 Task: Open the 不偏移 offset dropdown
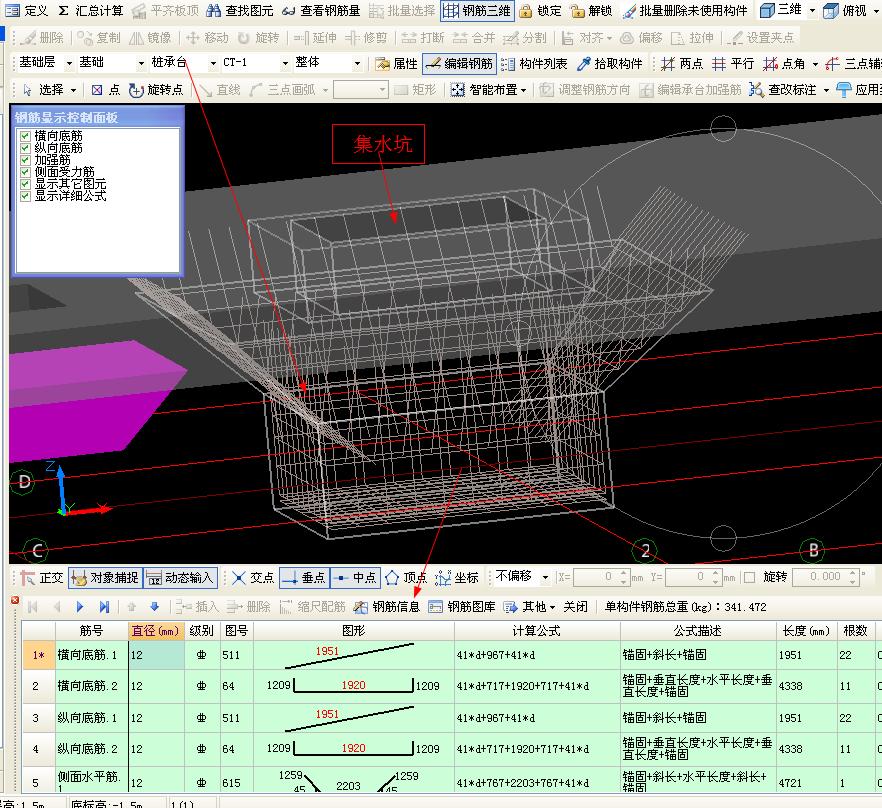[545, 577]
